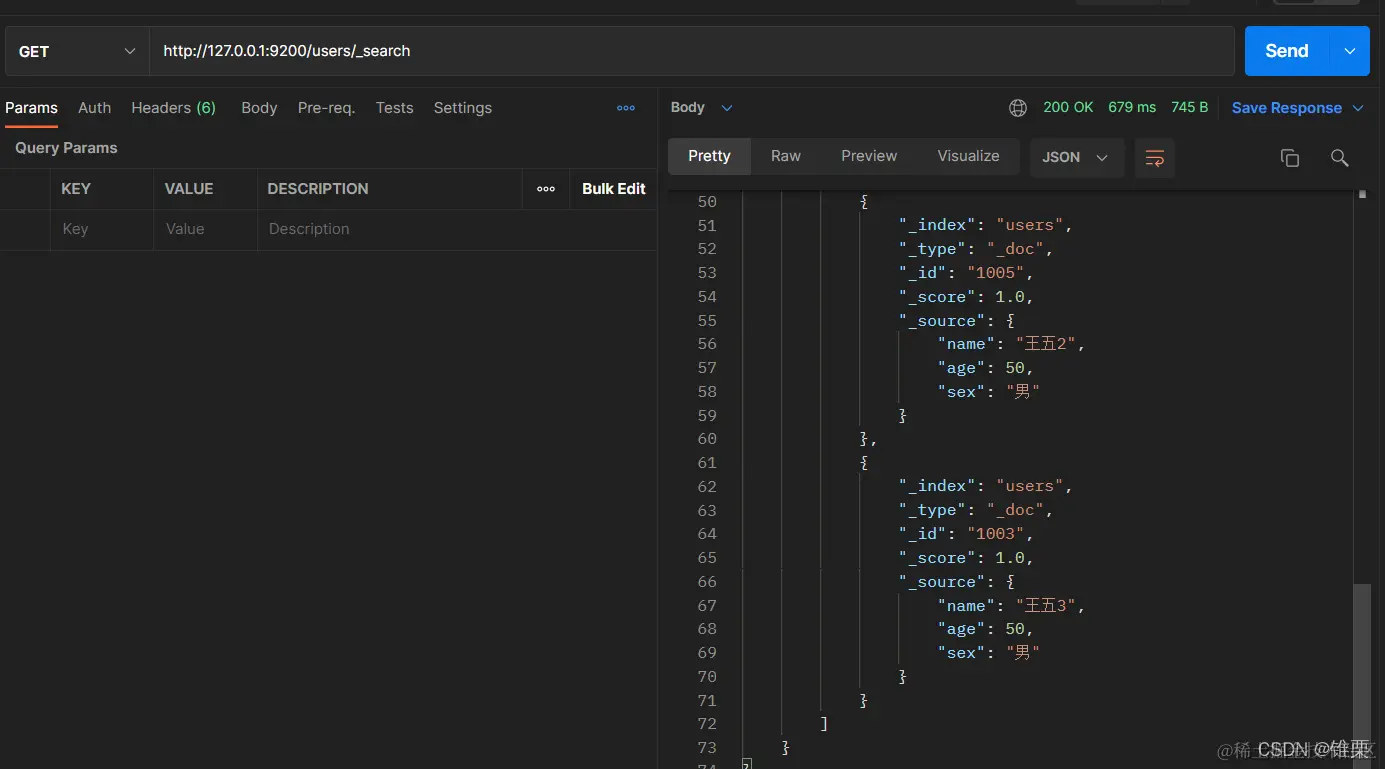
Task: Click the Send button
Action: pyautogui.click(x=1287, y=51)
